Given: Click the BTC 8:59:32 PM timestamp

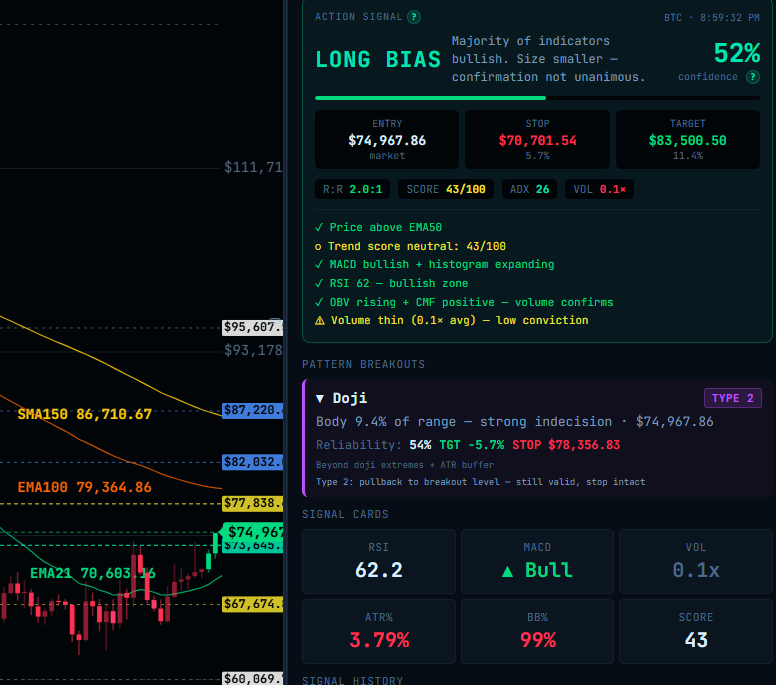Looking at the screenshot, I should (712, 18).
